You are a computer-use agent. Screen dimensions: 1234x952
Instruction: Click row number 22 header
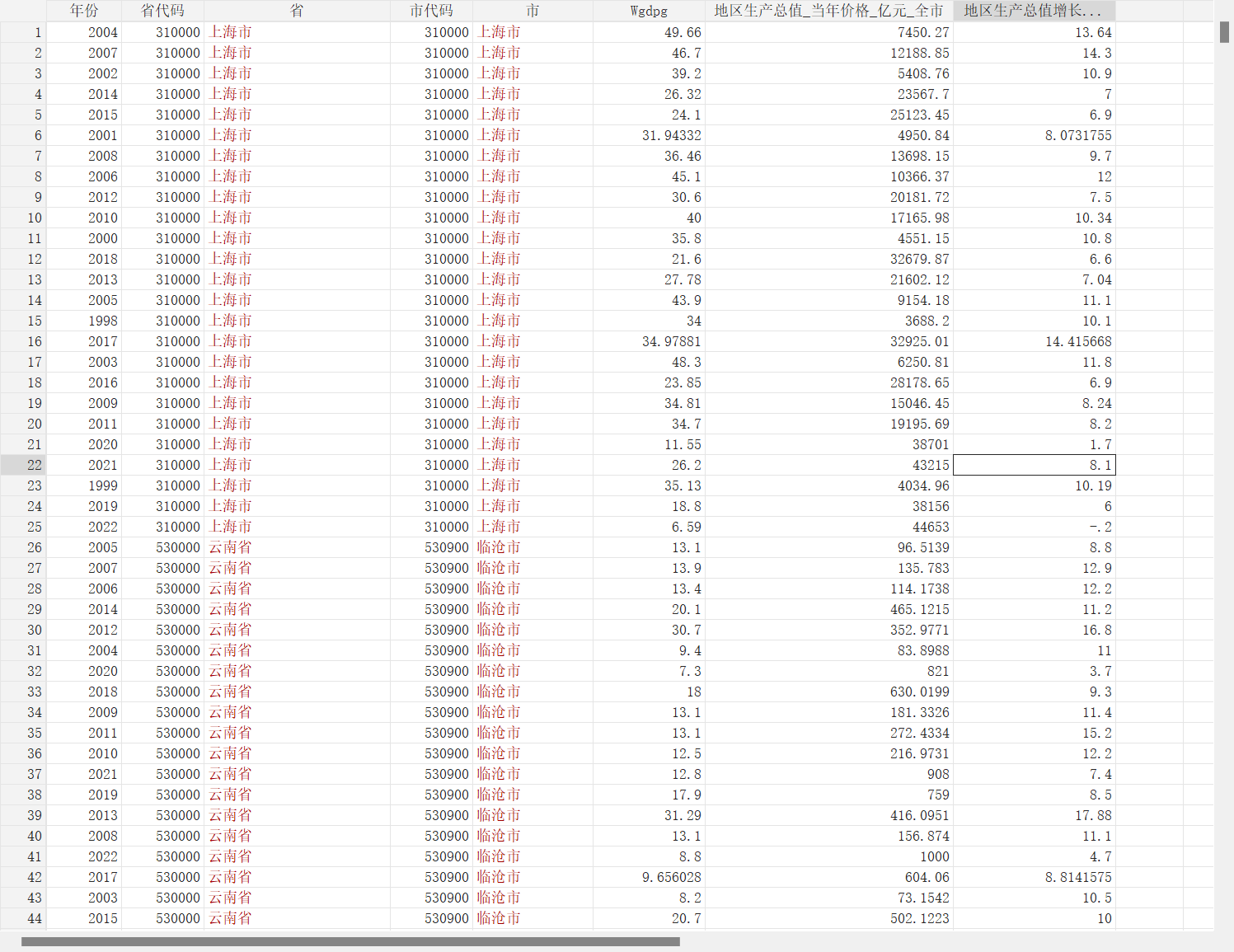[23, 465]
